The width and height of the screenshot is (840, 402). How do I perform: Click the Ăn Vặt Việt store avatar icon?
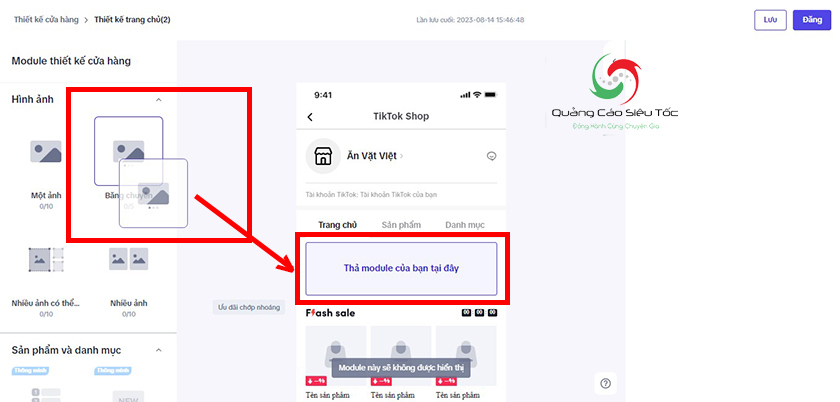pyautogui.click(x=323, y=156)
